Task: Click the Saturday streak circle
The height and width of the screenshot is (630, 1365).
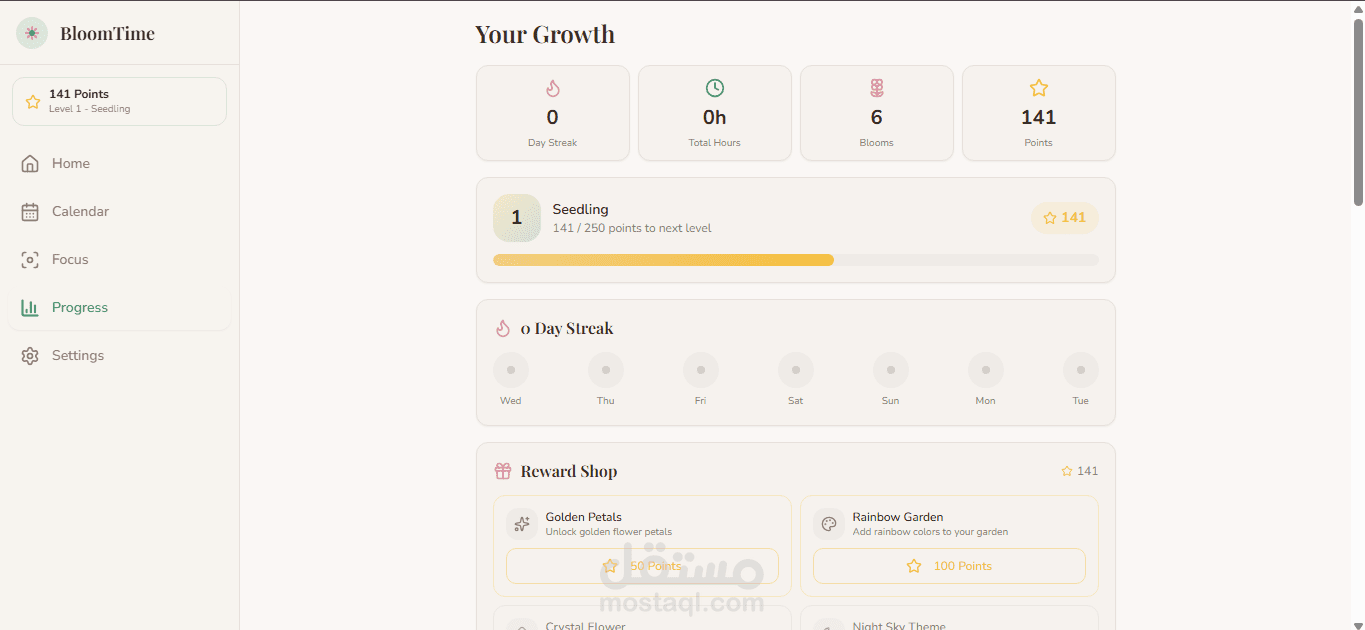Action: tap(796, 370)
